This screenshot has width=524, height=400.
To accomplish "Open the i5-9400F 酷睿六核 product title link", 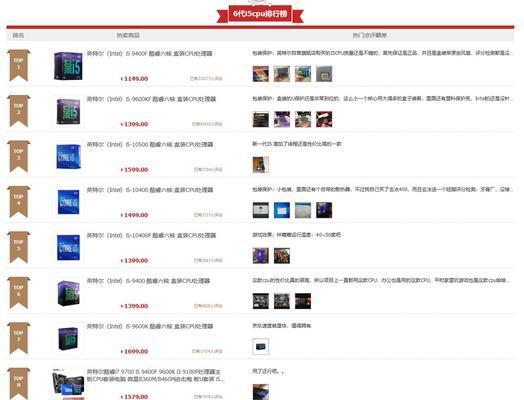I will [150, 53].
